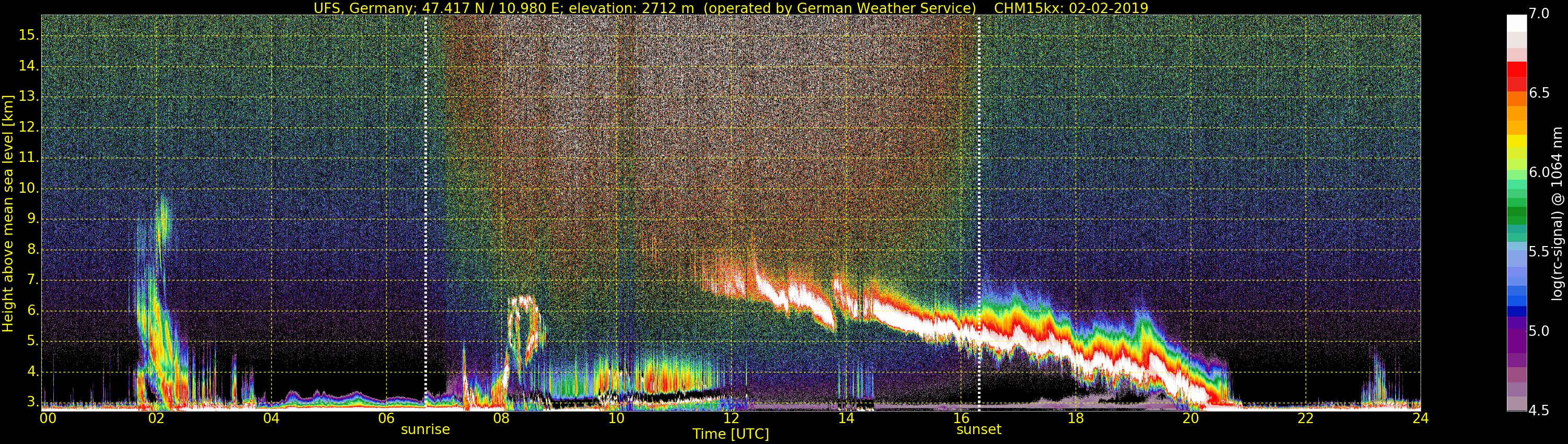Click the time tick label 10
Image resolution: width=1568 pixels, height=444 pixels.
coord(616,418)
